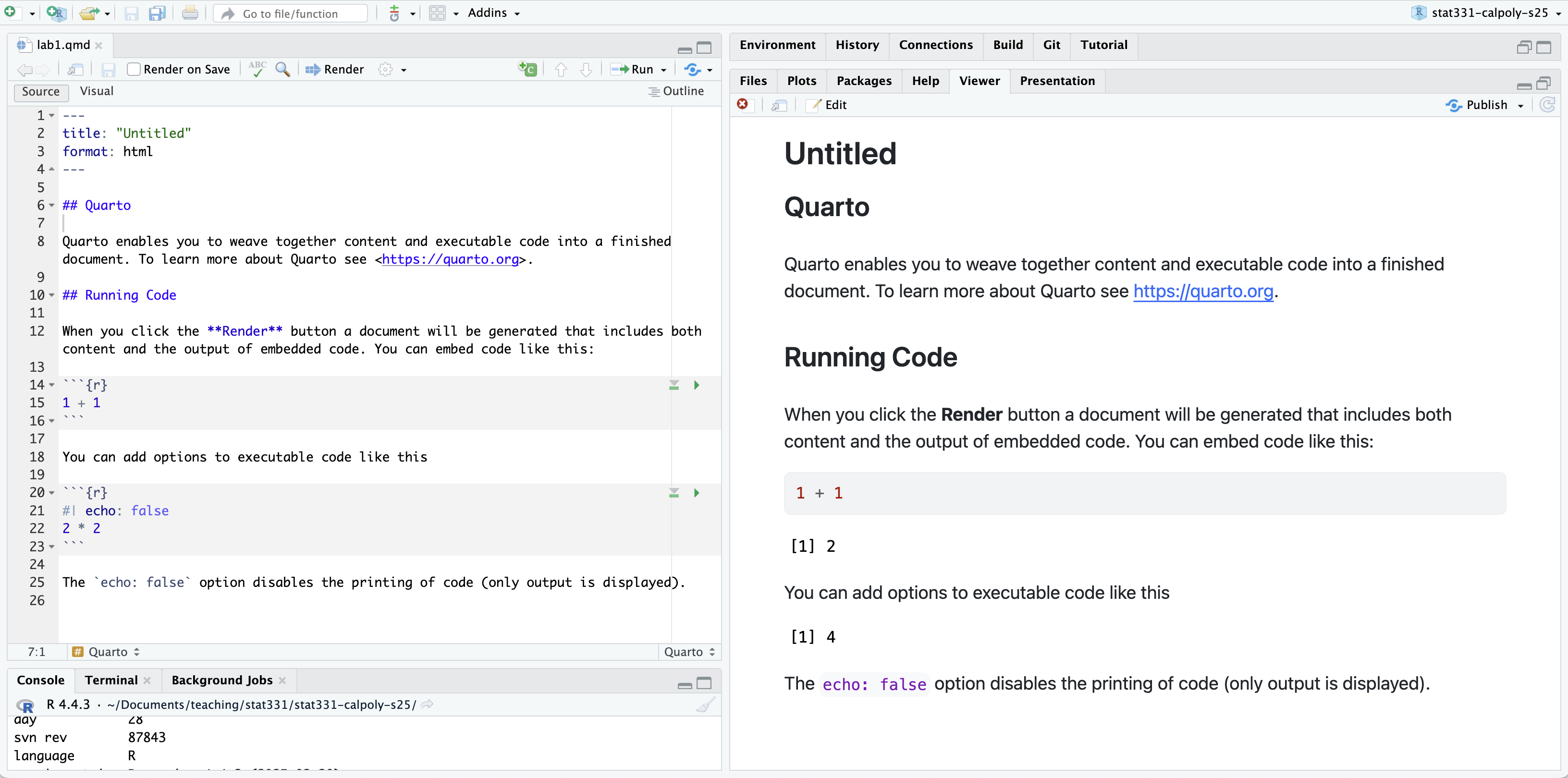
Task: Run the 1 + 1 code chunk
Action: [697, 385]
